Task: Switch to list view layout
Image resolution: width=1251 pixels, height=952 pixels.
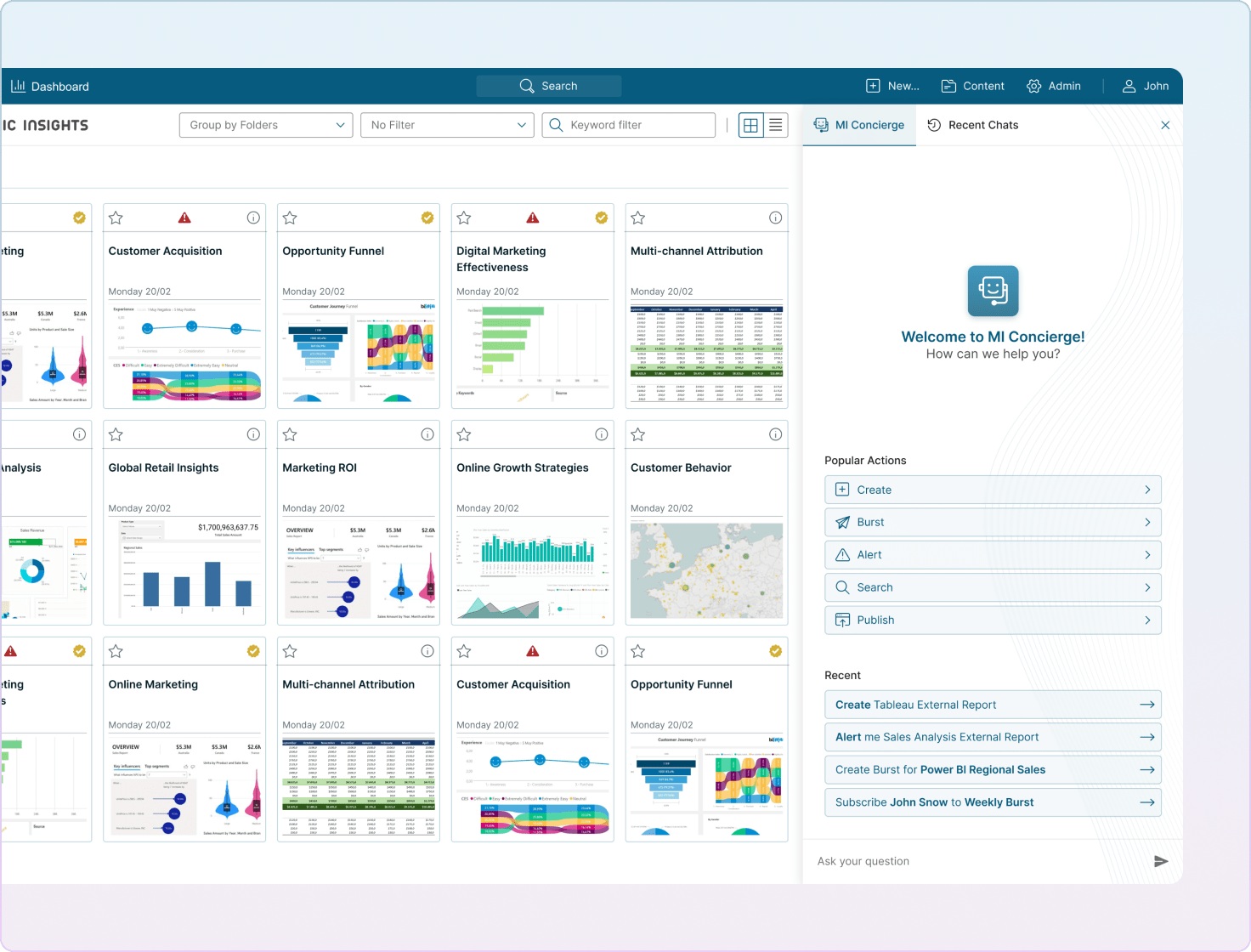Action: (x=776, y=125)
